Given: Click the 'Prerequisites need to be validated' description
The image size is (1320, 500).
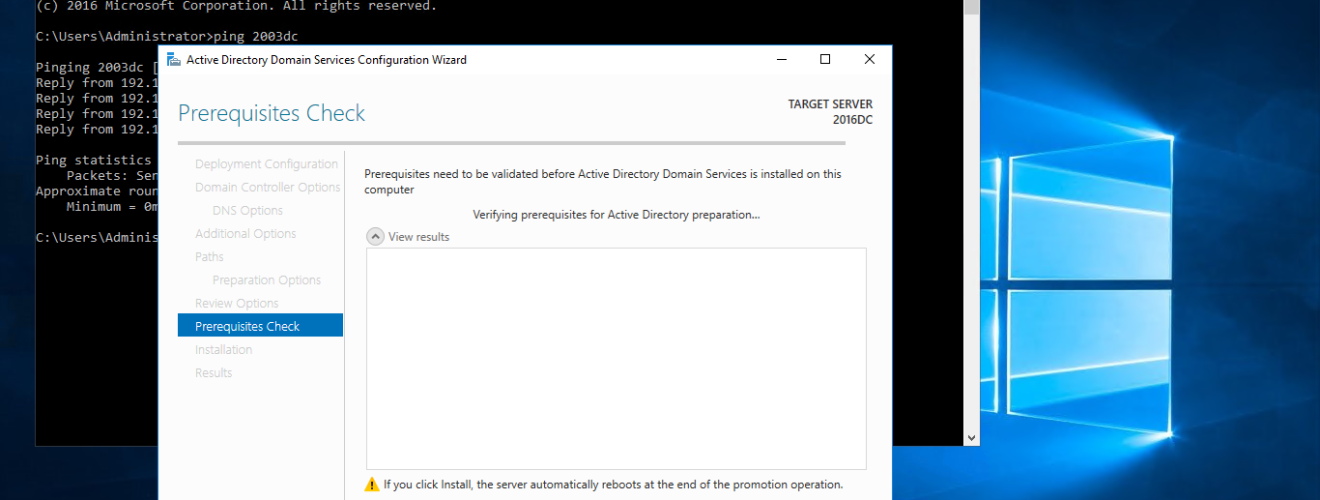Looking at the screenshot, I should coord(603,181).
